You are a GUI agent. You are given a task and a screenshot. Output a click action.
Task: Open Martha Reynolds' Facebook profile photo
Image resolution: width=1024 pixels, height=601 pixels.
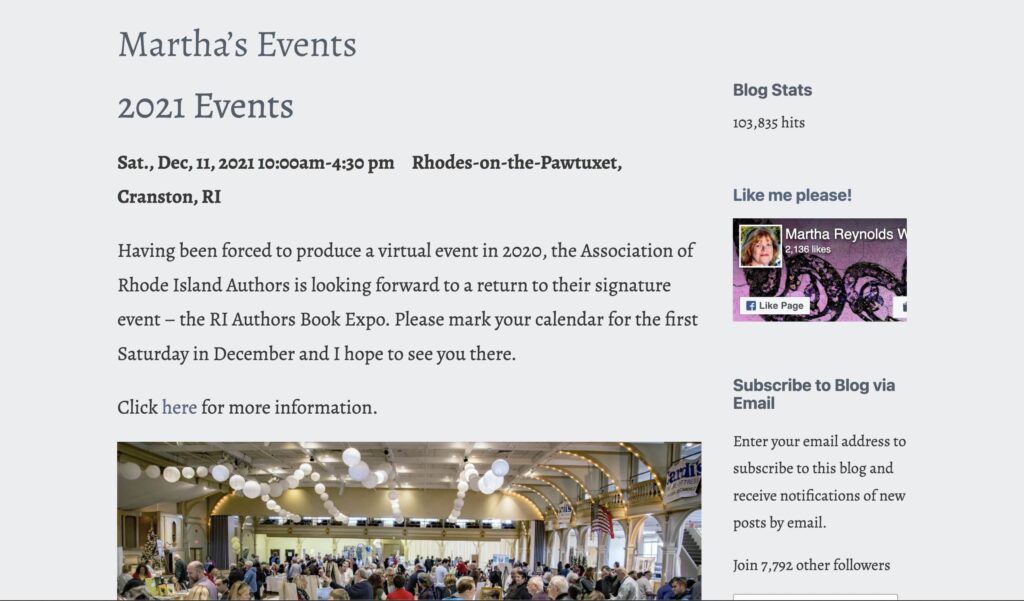pyautogui.click(x=760, y=246)
